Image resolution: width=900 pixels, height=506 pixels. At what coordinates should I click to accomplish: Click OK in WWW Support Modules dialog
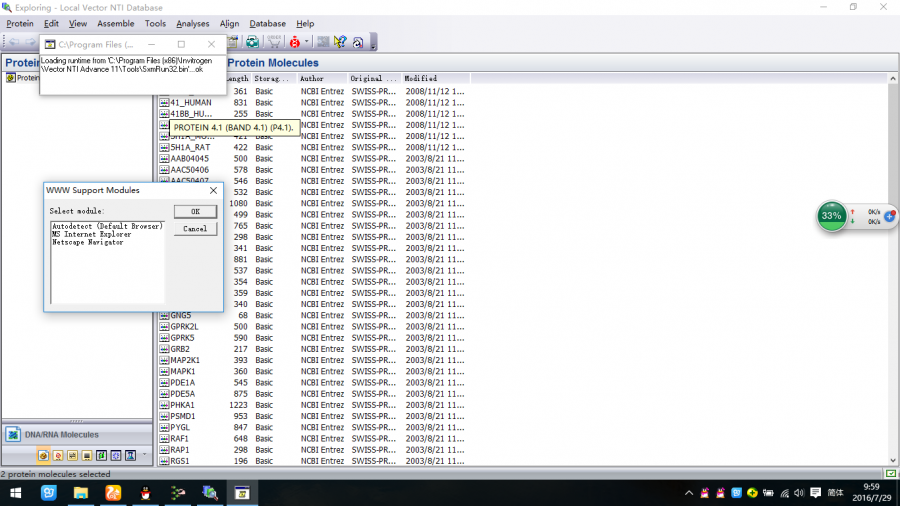point(195,212)
